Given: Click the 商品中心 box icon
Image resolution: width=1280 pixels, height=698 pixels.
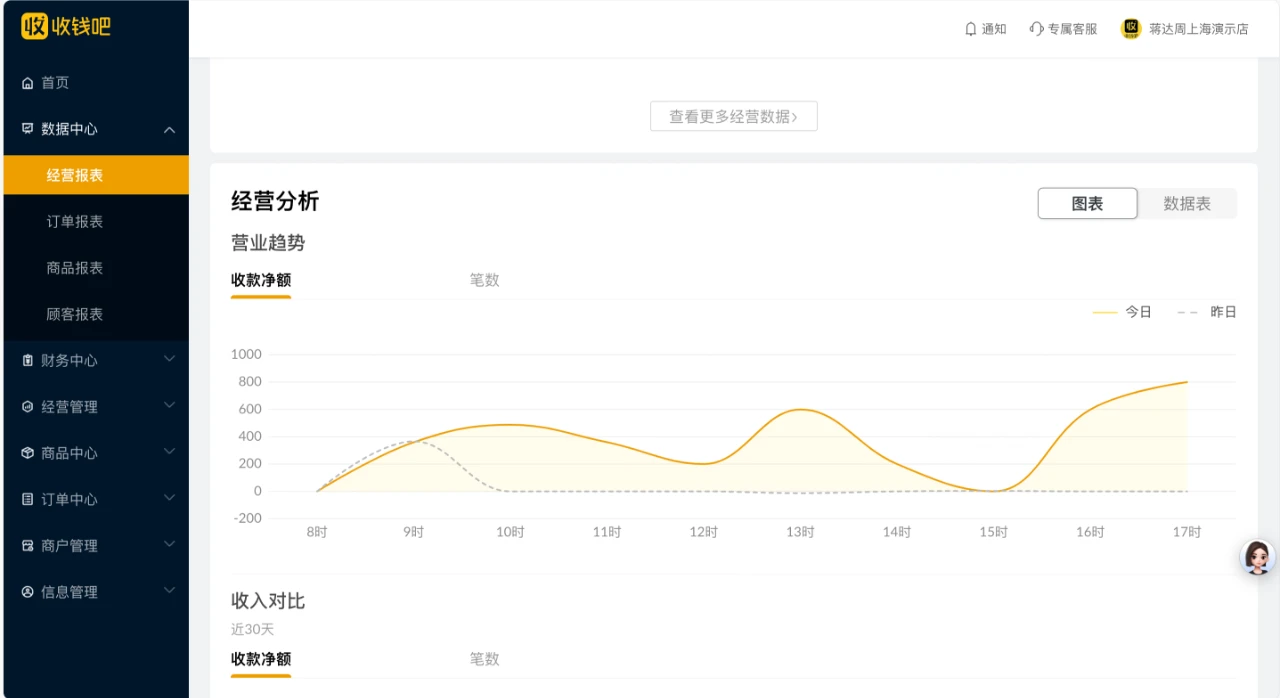Looking at the screenshot, I should click(x=28, y=453).
